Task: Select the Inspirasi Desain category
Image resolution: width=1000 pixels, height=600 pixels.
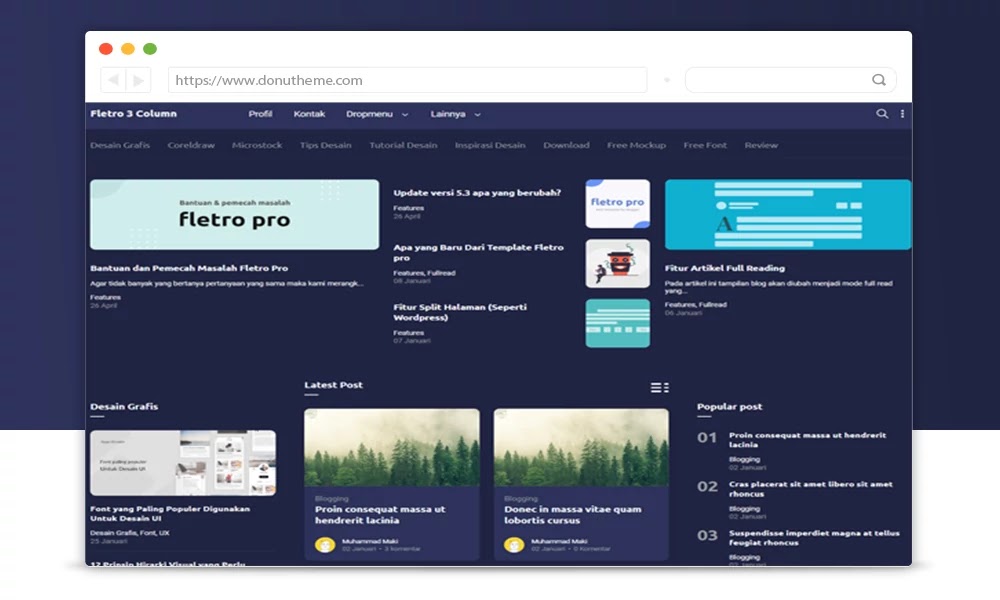Action: point(490,145)
